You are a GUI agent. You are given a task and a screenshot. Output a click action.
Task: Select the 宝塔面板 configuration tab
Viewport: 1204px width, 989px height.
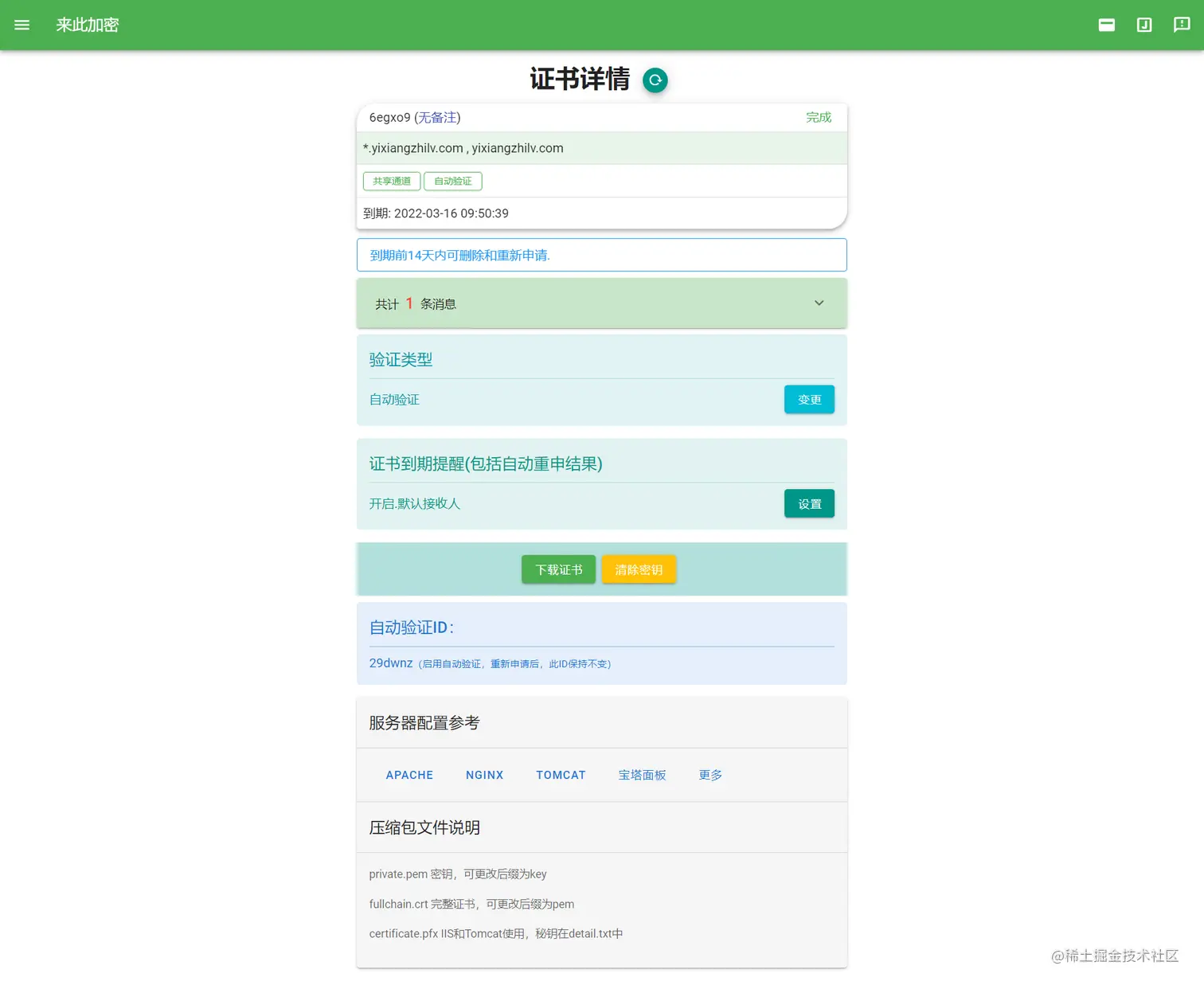click(643, 775)
